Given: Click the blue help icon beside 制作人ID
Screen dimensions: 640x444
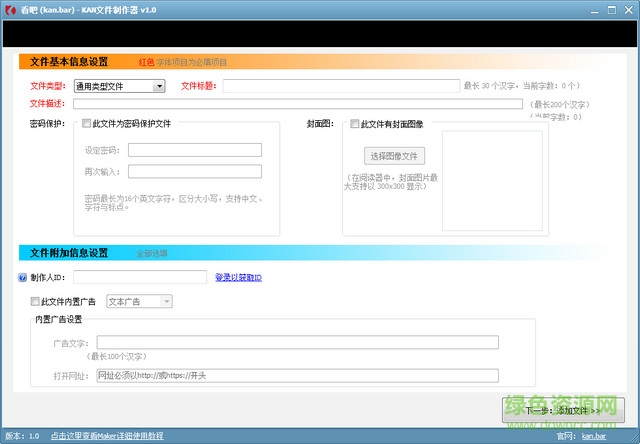Looking at the screenshot, I should point(22,278).
